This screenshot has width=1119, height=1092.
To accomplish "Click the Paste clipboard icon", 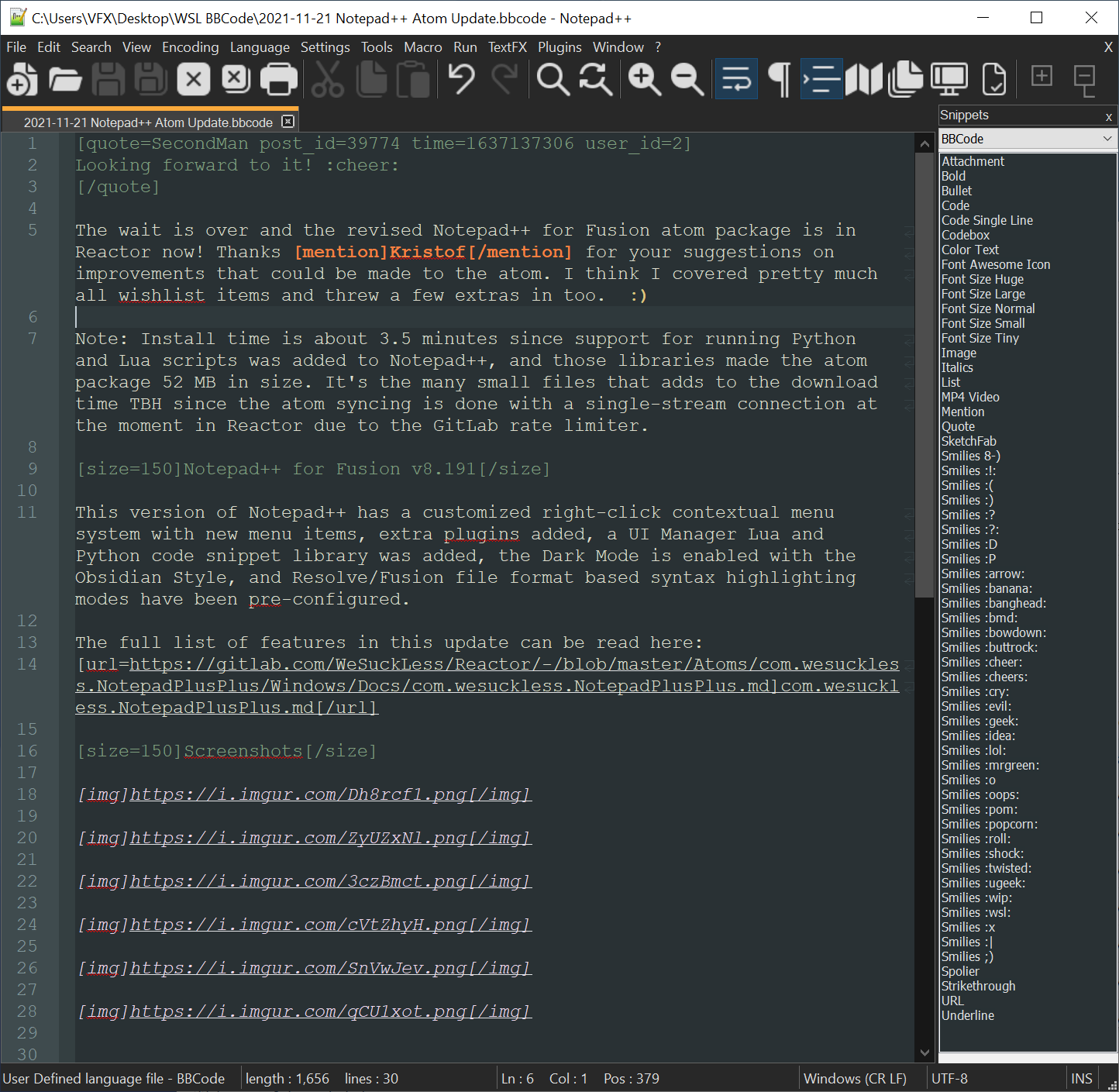I will [413, 79].
